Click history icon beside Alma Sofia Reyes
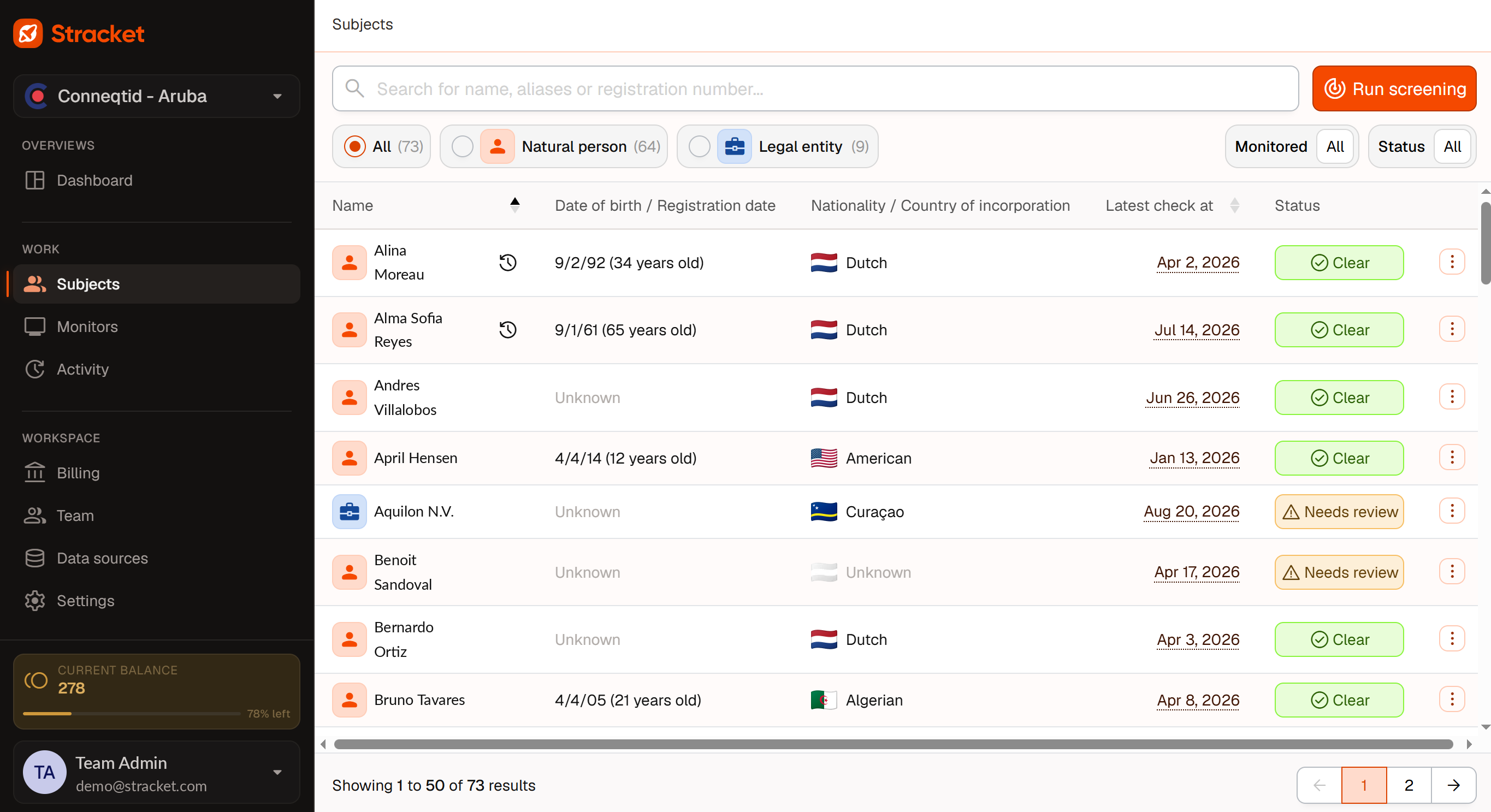Viewport: 1491px width, 812px height. 507,330
